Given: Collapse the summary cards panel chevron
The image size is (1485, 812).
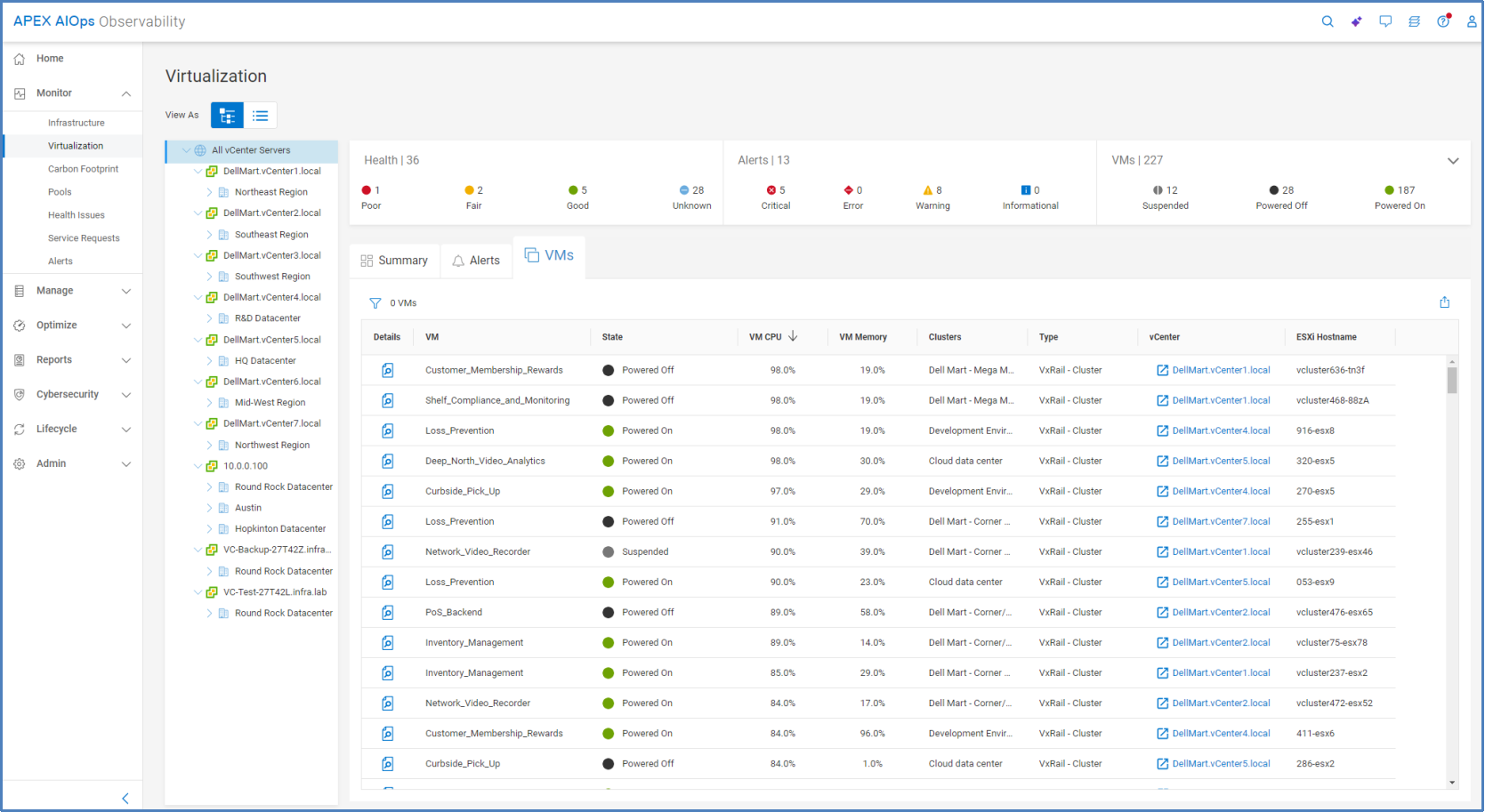Looking at the screenshot, I should tap(1453, 161).
